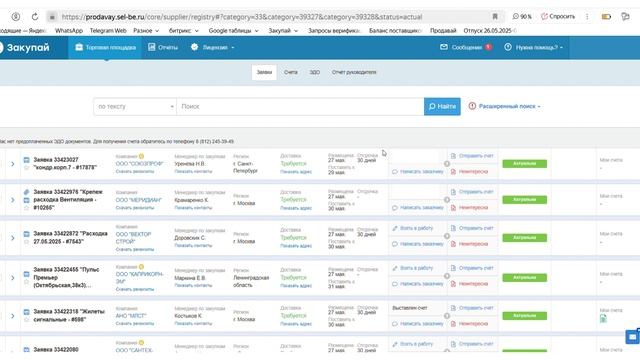Click Скачать реквизиты under АНО "МЛСТ"
The height and width of the screenshot is (360, 640).
(x=135, y=323)
